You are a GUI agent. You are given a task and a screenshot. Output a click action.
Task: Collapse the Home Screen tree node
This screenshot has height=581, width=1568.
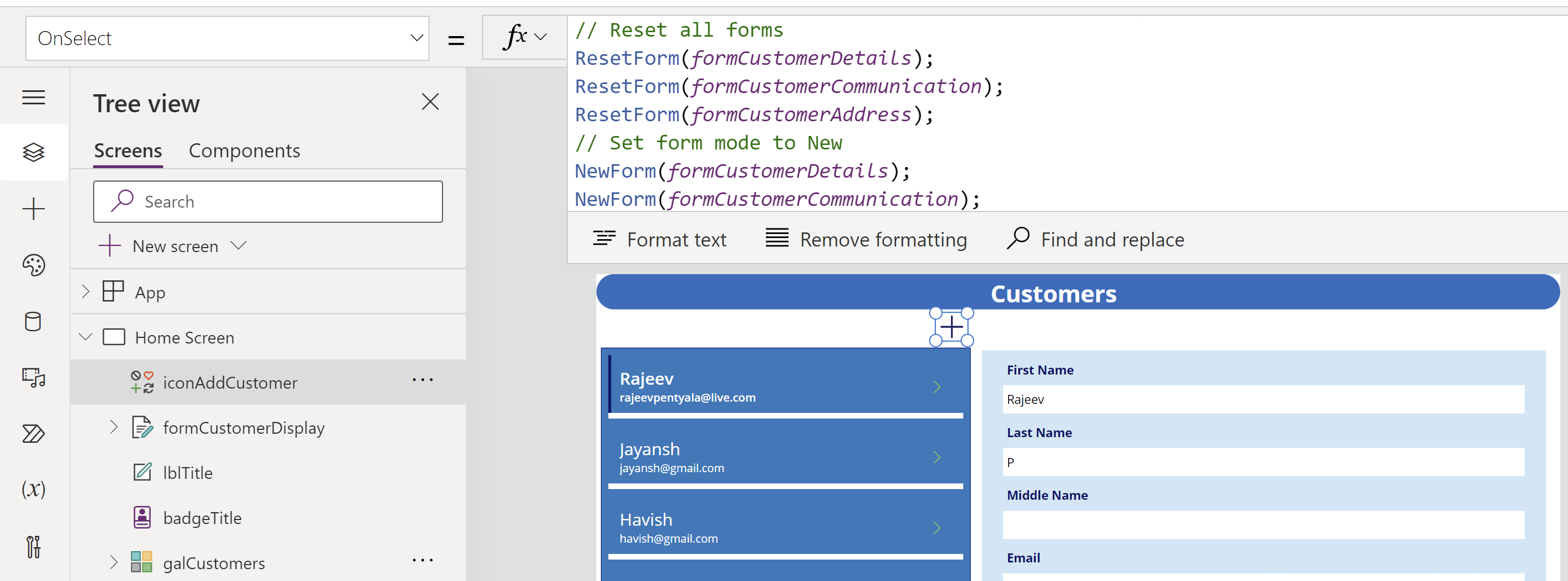[86, 337]
